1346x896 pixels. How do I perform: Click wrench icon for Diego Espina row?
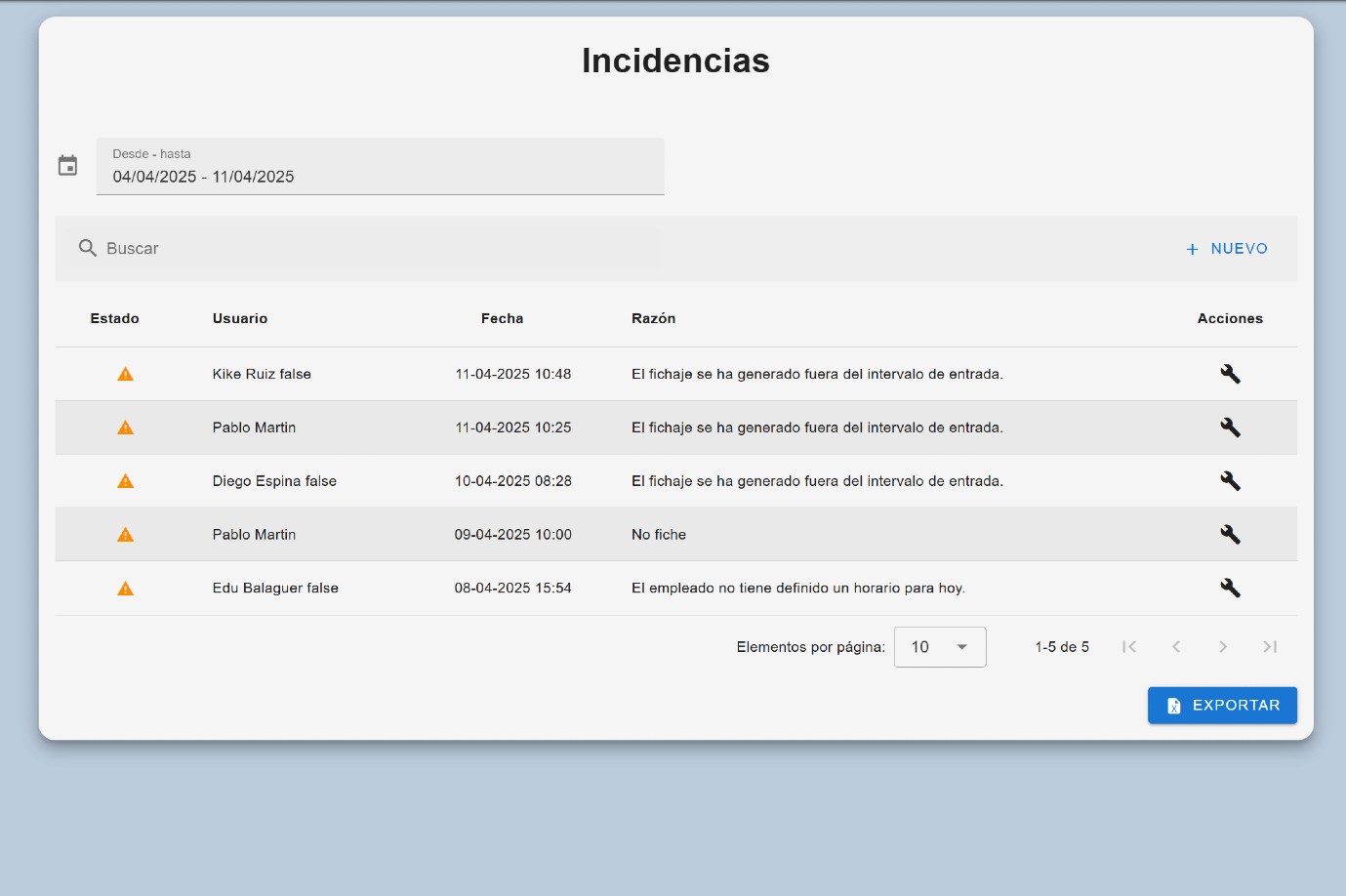[x=1230, y=481]
